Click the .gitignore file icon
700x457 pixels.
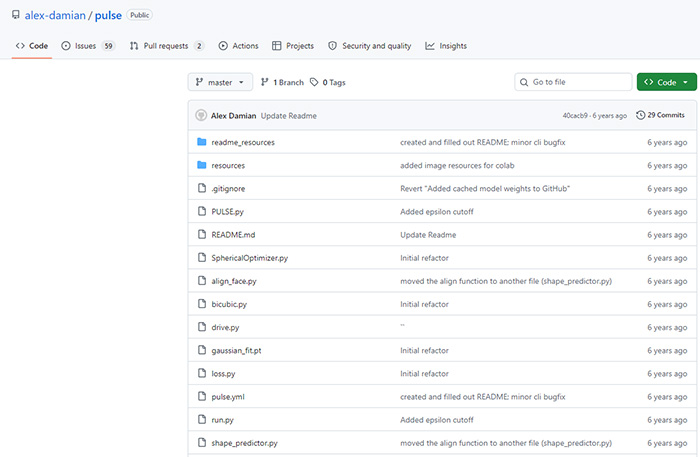pos(202,188)
